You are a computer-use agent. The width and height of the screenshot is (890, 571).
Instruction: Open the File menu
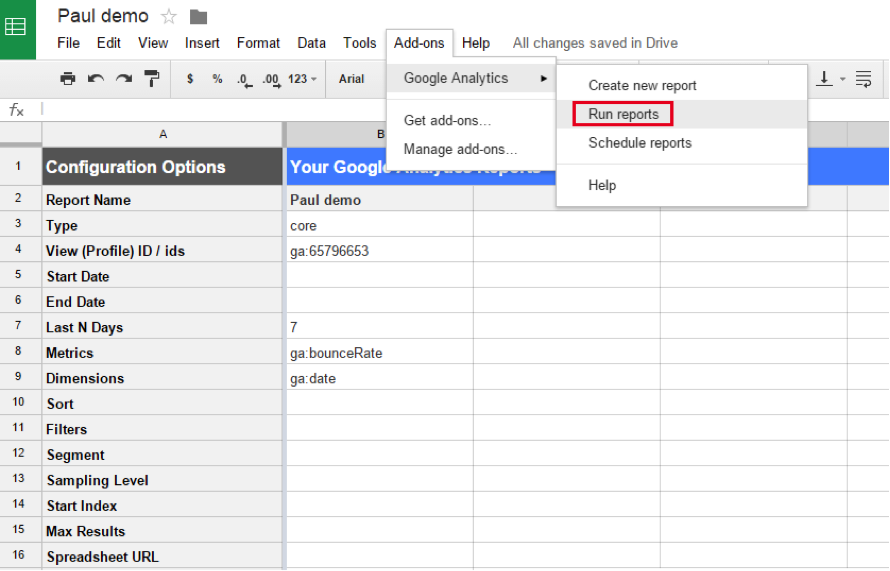tap(68, 43)
